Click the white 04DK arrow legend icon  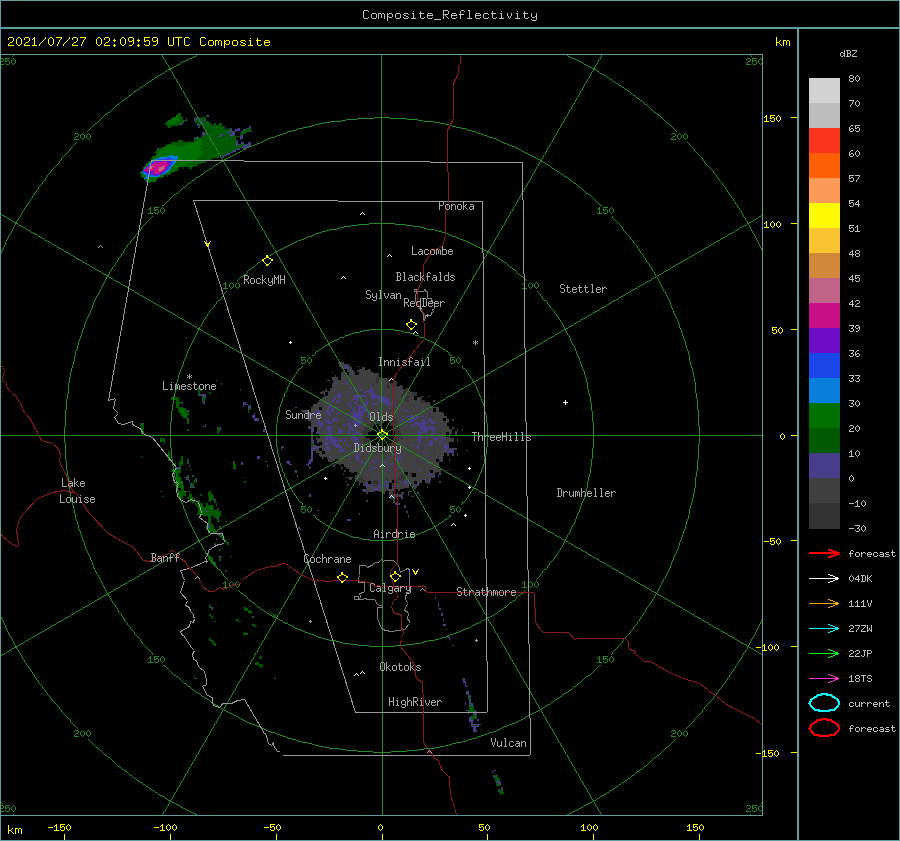(824, 578)
